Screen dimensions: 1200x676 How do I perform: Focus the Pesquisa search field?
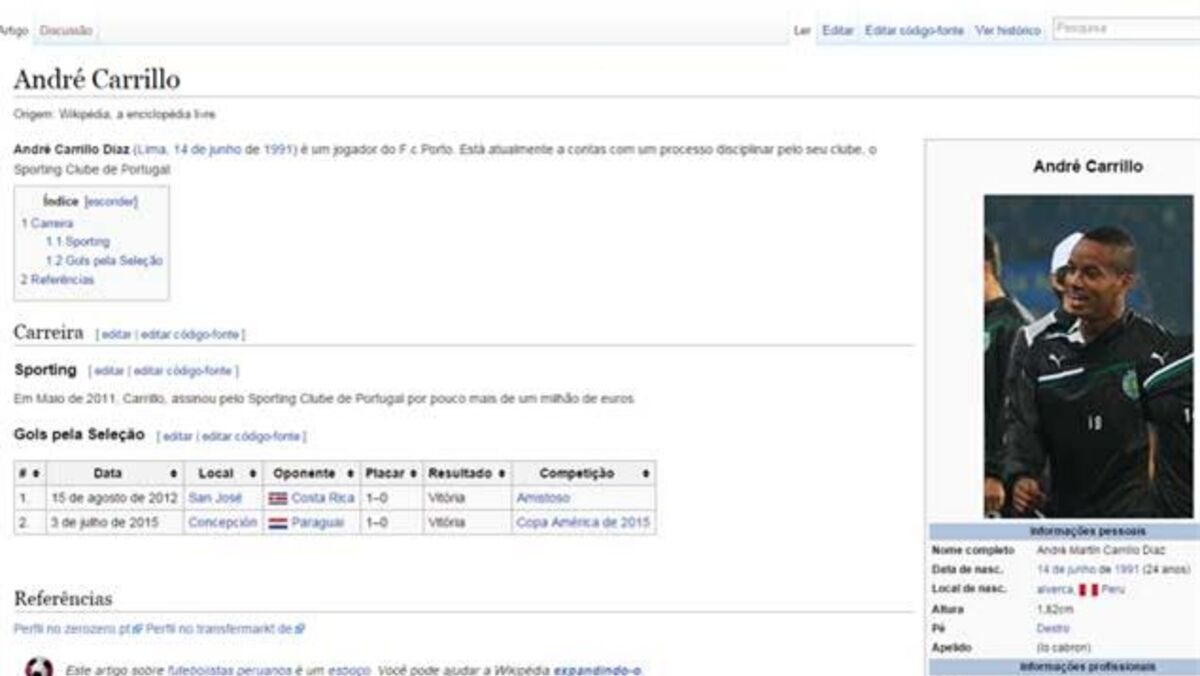tap(1125, 29)
